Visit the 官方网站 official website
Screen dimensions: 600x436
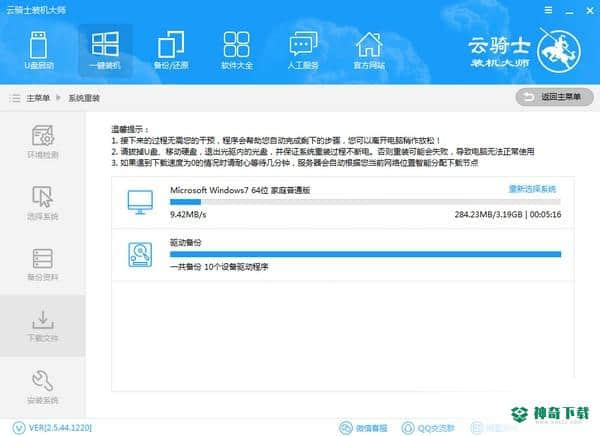[x=369, y=50]
